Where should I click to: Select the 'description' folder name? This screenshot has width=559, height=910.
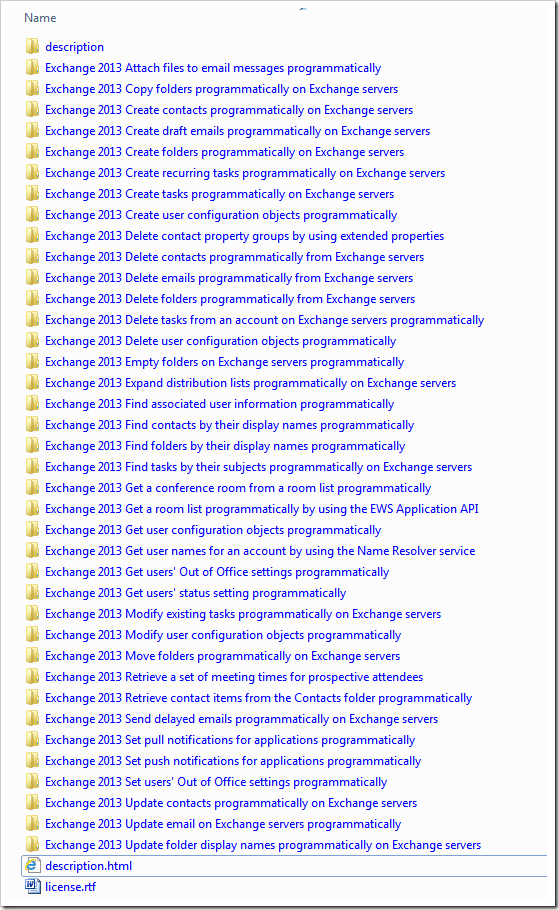[x=74, y=47]
